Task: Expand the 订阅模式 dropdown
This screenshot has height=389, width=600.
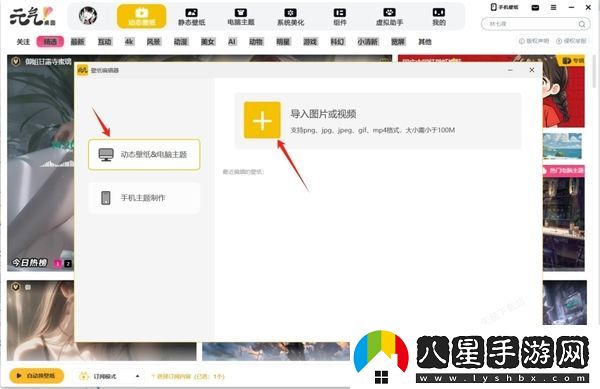Action: pyautogui.click(x=110, y=376)
